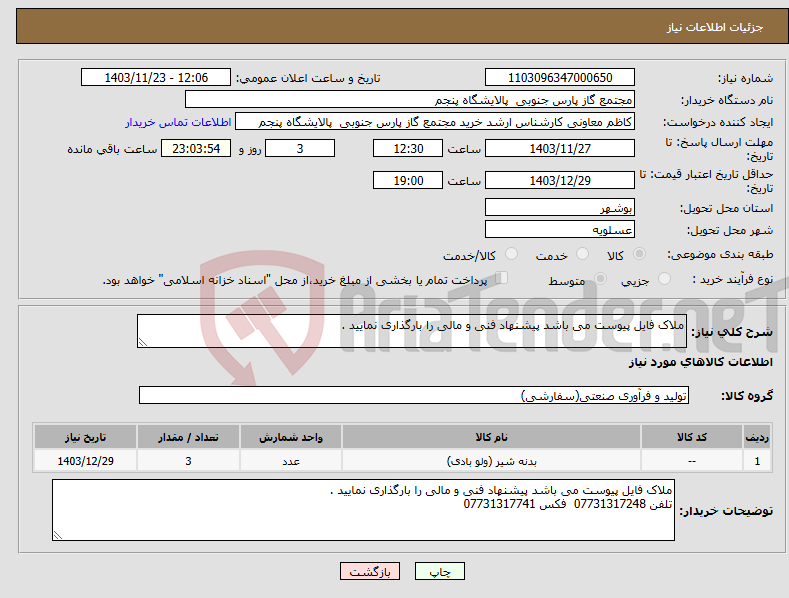Click the اطلاعات کالاهای مورد نیاز heading

point(700,362)
